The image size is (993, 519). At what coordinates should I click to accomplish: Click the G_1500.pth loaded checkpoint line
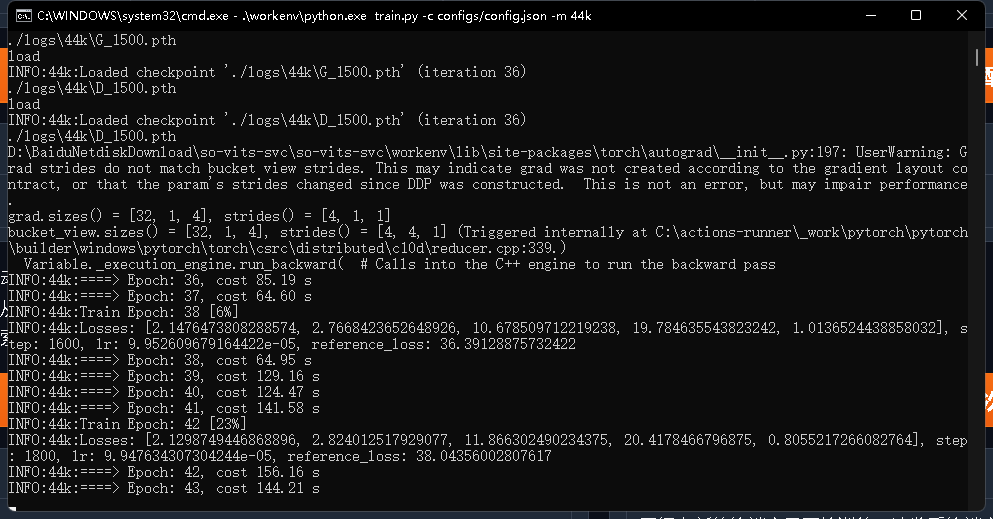pyautogui.click(x=267, y=72)
